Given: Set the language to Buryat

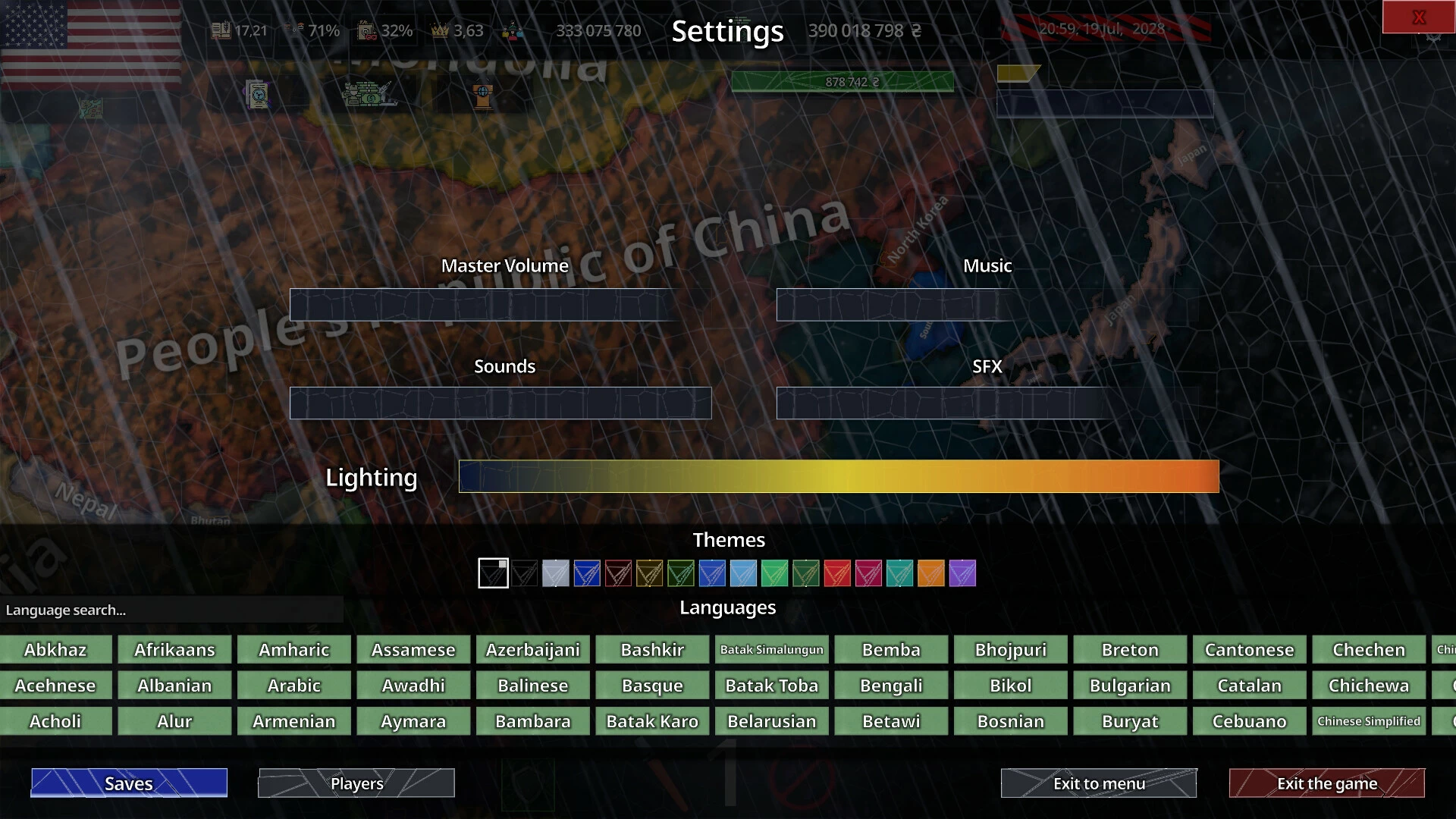Looking at the screenshot, I should [x=1130, y=721].
